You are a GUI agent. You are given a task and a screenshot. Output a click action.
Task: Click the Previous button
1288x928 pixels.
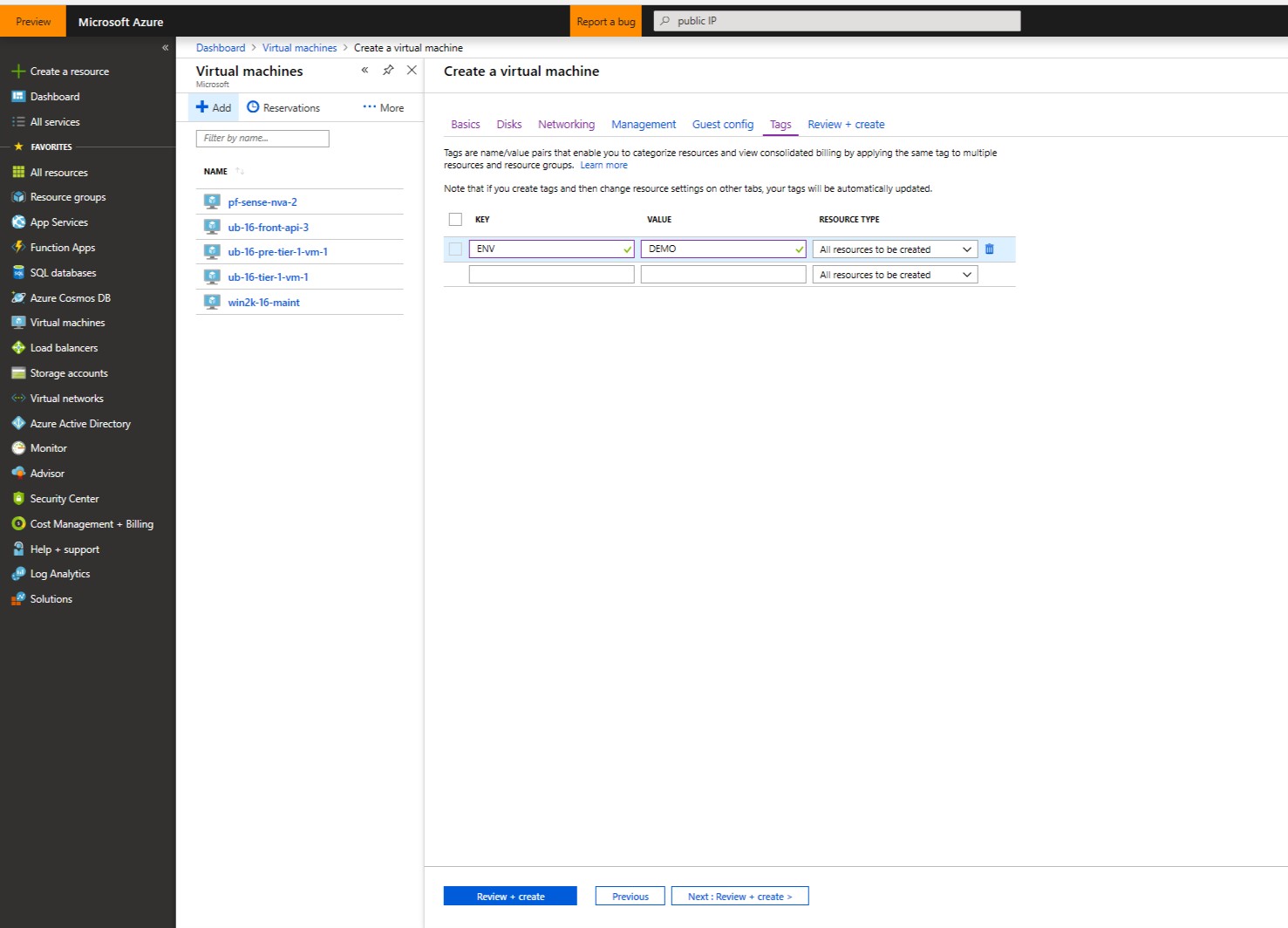point(630,897)
